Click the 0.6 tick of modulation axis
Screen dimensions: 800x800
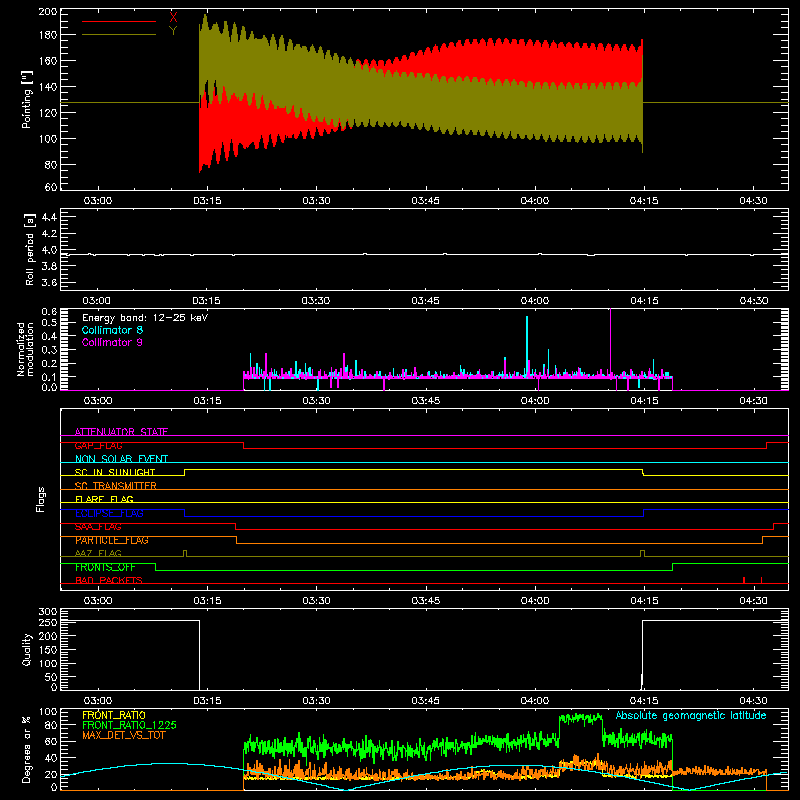(x=49, y=312)
